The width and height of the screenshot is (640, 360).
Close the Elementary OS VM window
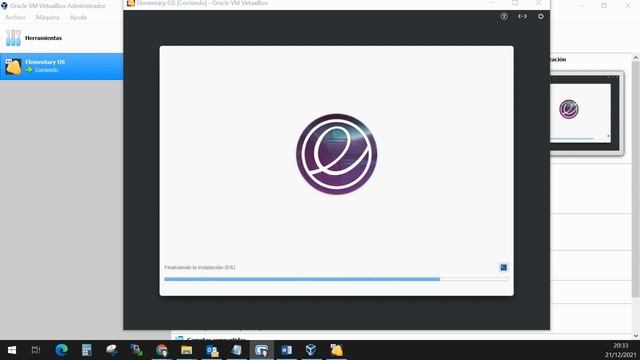(x=538, y=3)
